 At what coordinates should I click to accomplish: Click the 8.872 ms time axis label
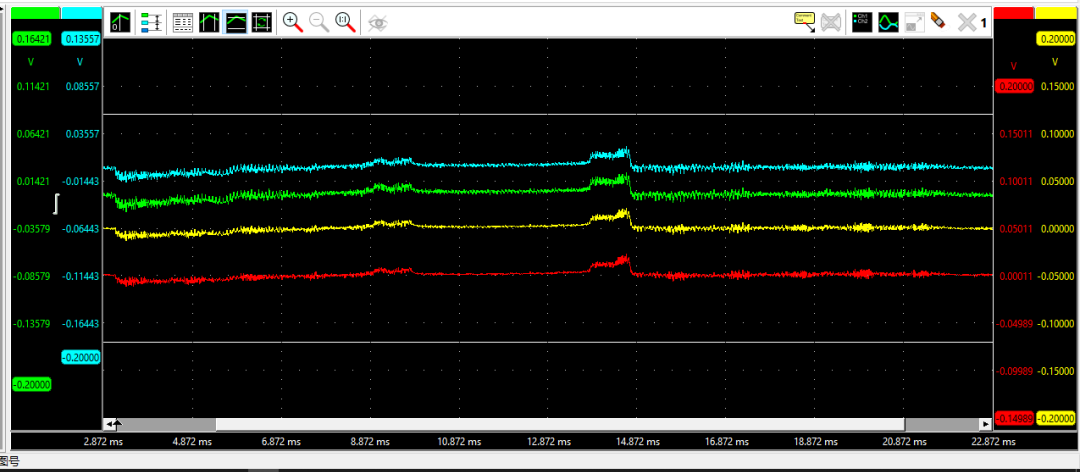[x=368, y=441]
